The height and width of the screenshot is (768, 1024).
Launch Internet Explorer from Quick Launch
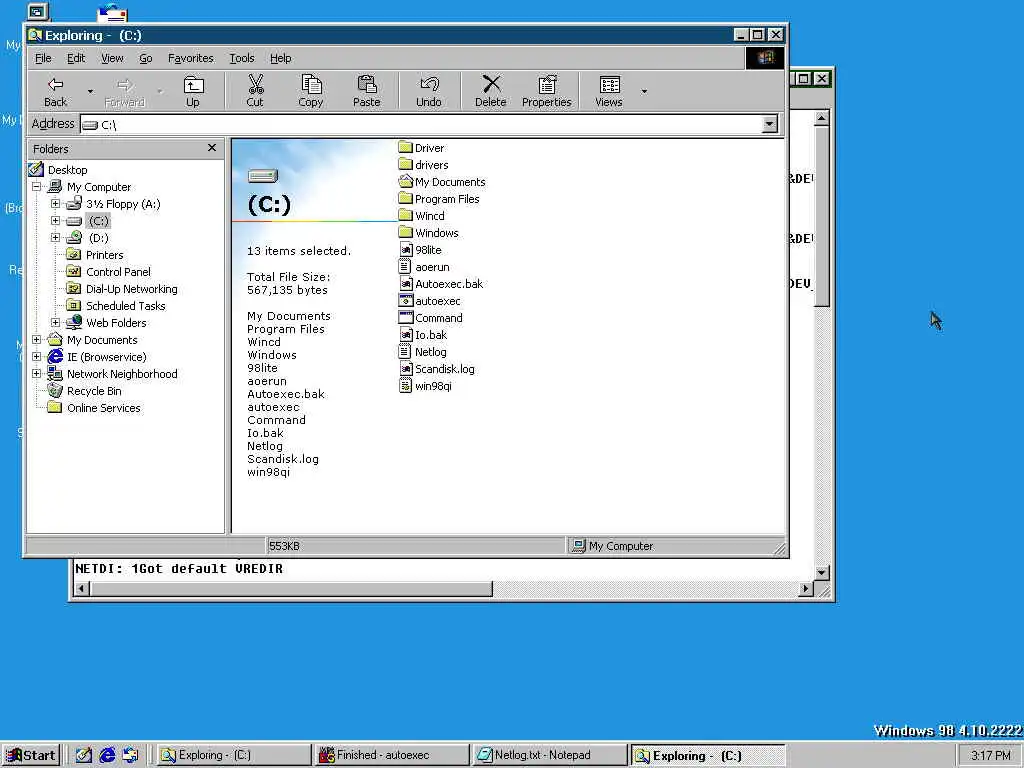(x=107, y=755)
